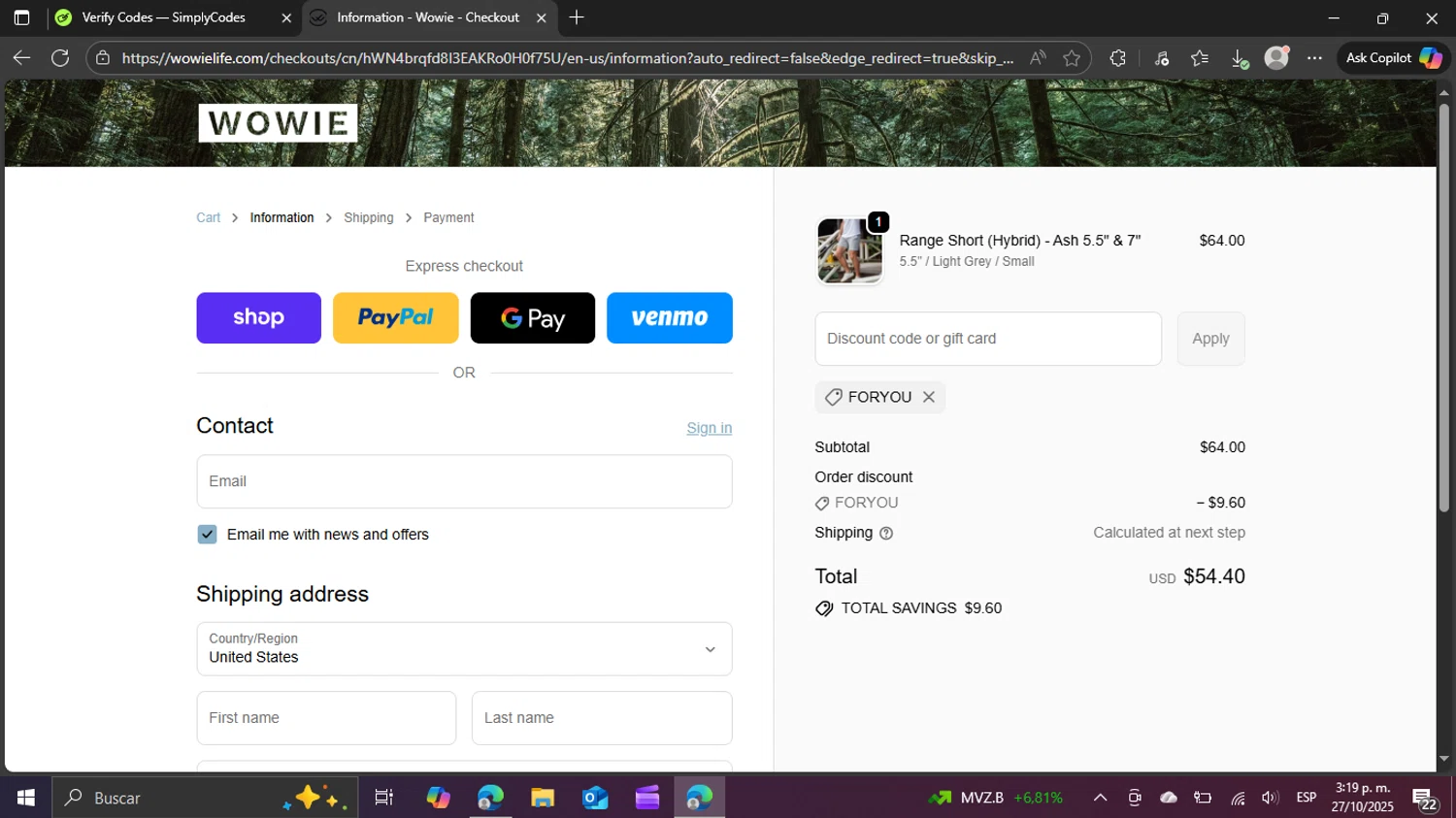Select the Information - Wowie - Checkout tab
The image size is (1456, 818).
(x=428, y=17)
